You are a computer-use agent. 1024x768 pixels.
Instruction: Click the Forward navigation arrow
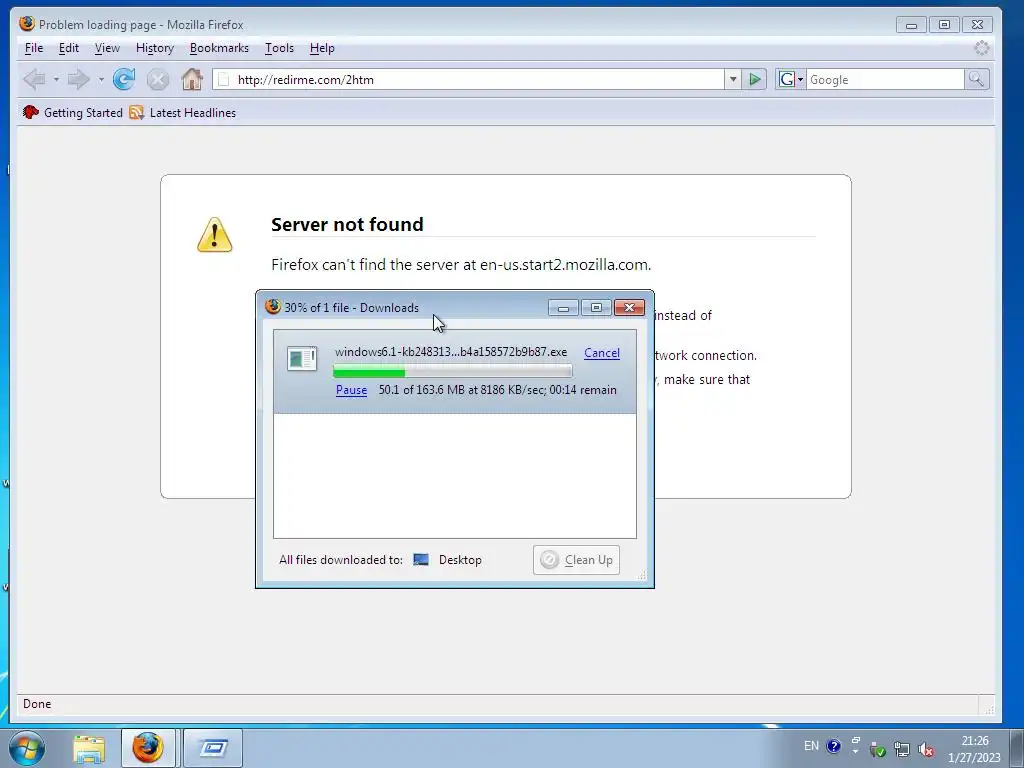78,80
